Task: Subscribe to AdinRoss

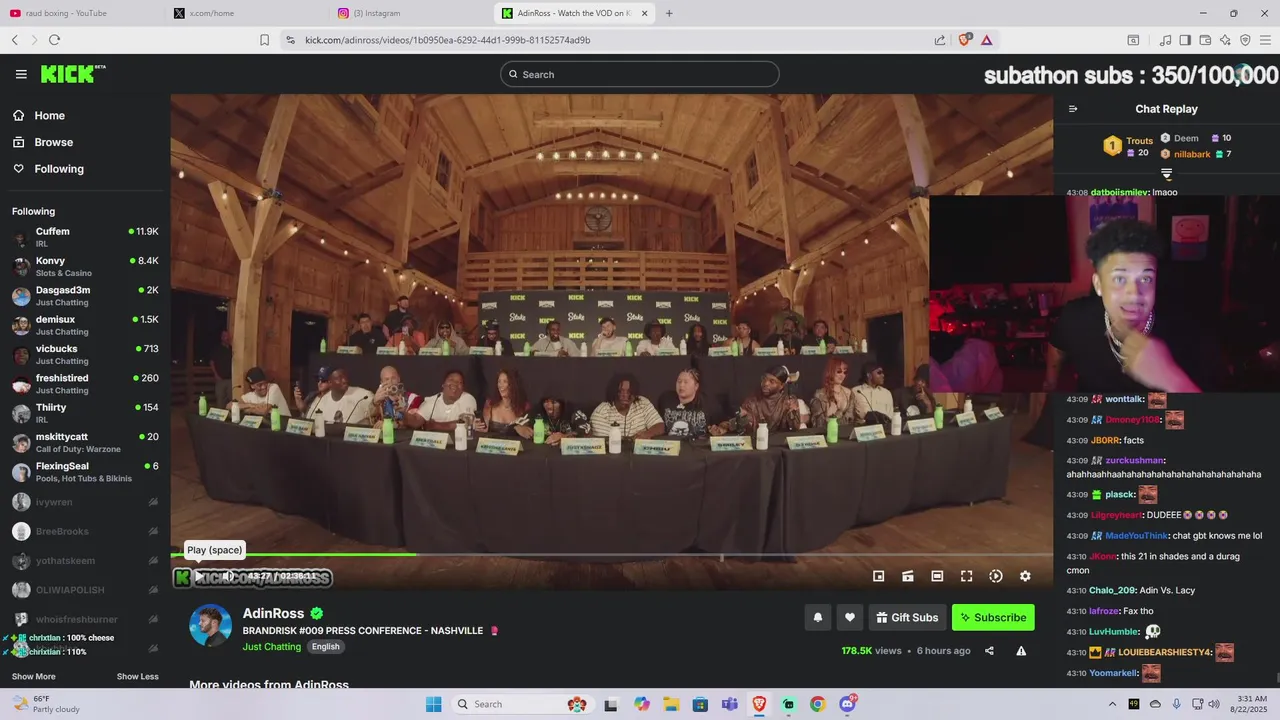Action: coord(993,617)
